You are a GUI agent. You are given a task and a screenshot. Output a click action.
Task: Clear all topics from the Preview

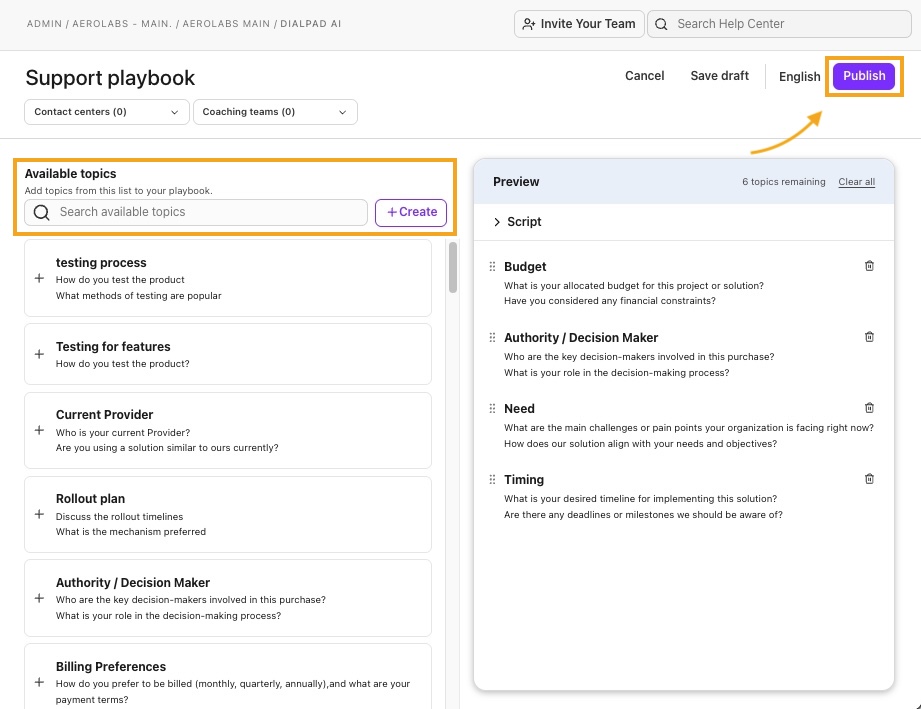click(856, 182)
